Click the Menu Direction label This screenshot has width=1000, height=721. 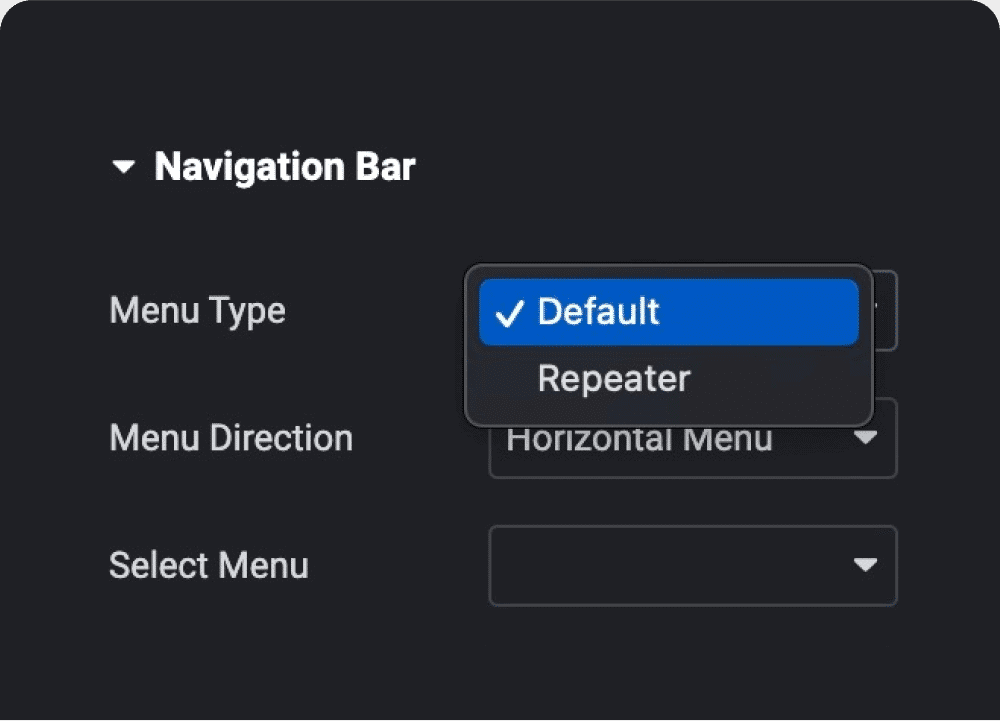(x=231, y=438)
